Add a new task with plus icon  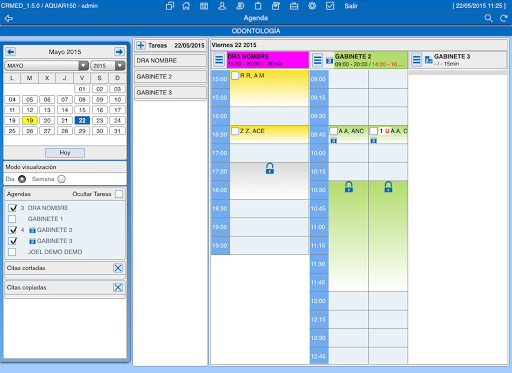tap(141, 45)
